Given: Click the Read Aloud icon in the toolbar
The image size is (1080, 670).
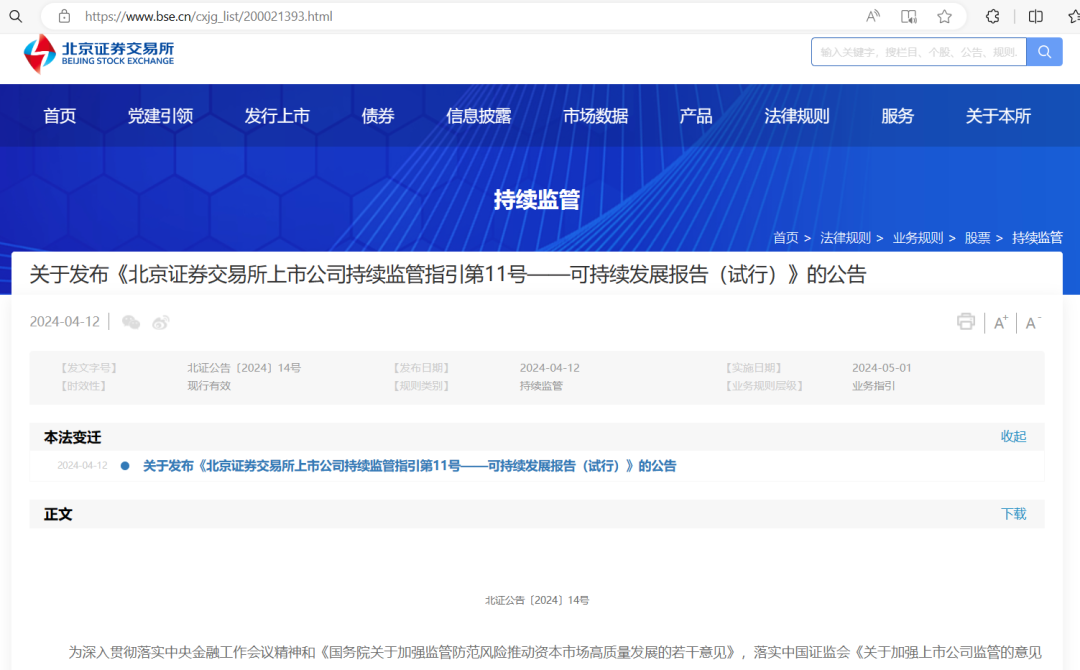Looking at the screenshot, I should point(910,16).
